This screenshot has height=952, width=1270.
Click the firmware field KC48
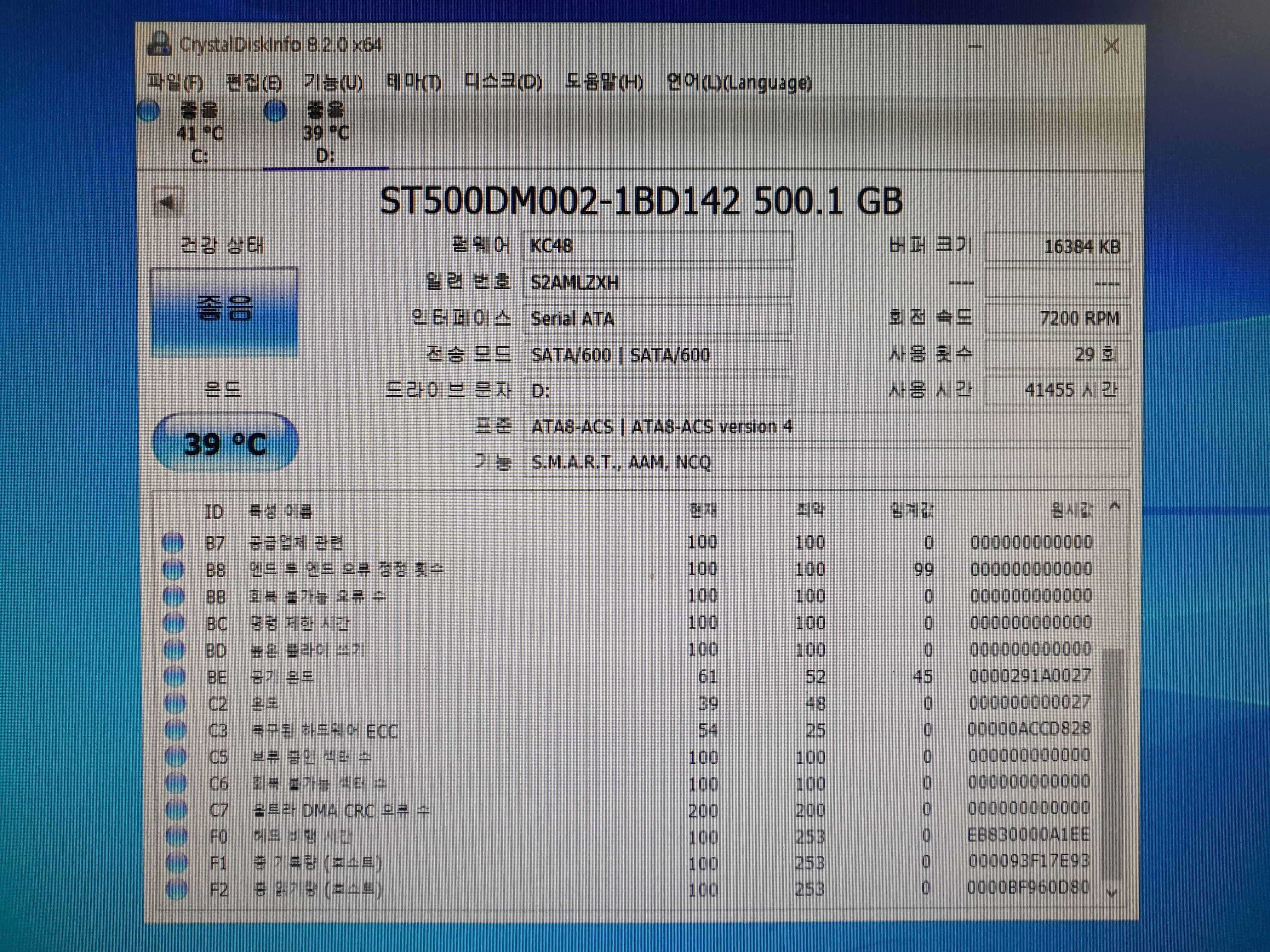click(x=657, y=246)
